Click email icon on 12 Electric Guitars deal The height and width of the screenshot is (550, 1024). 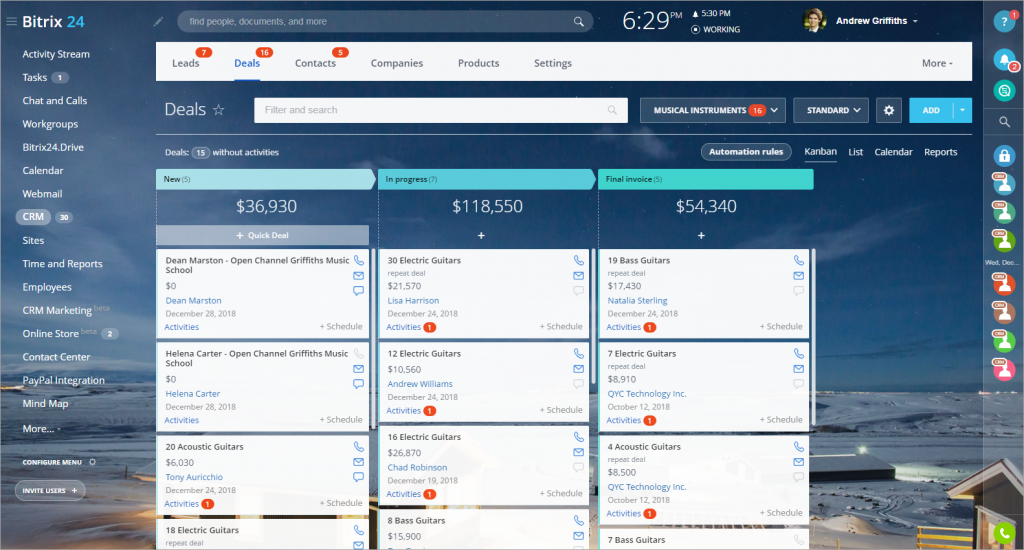coord(579,369)
